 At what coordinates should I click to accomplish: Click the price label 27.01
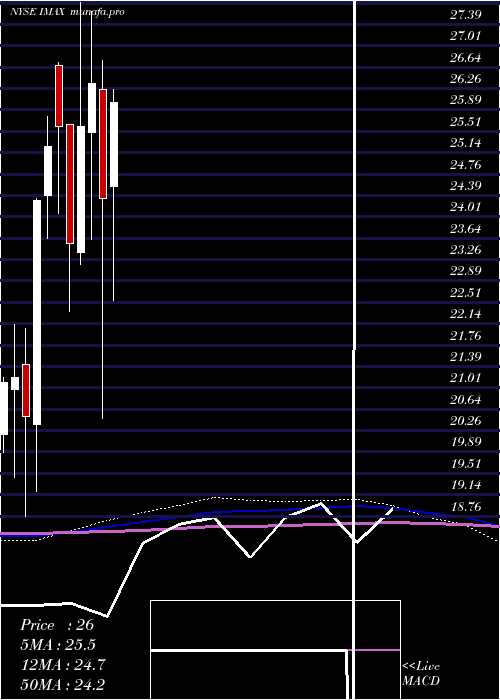[465, 36]
